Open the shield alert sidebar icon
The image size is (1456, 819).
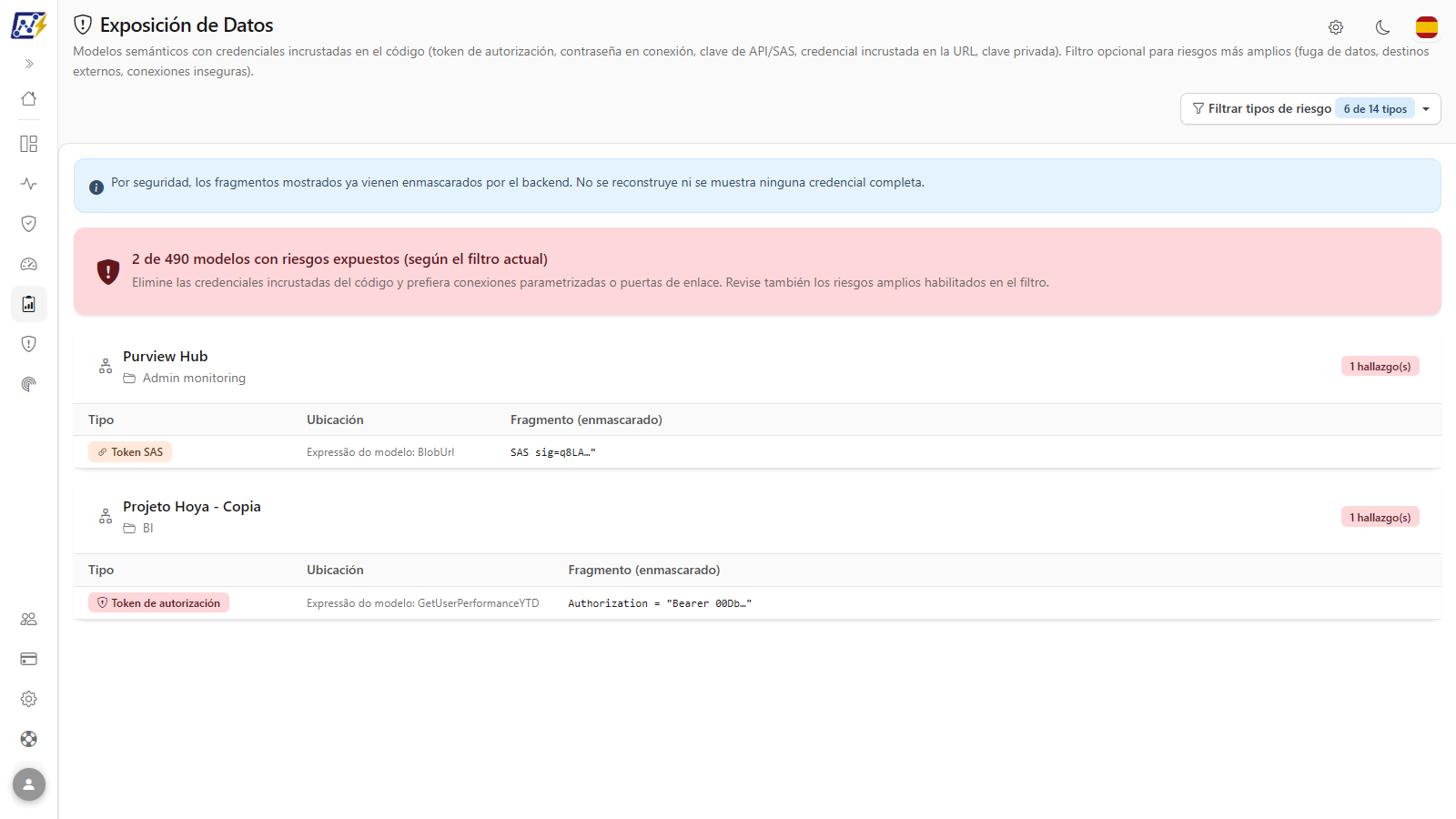(29, 344)
